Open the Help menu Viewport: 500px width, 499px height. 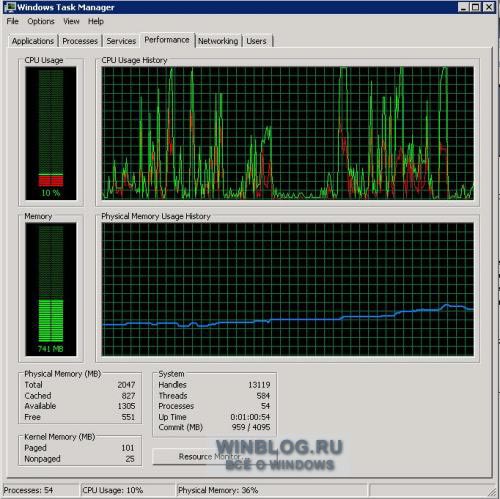click(96, 21)
